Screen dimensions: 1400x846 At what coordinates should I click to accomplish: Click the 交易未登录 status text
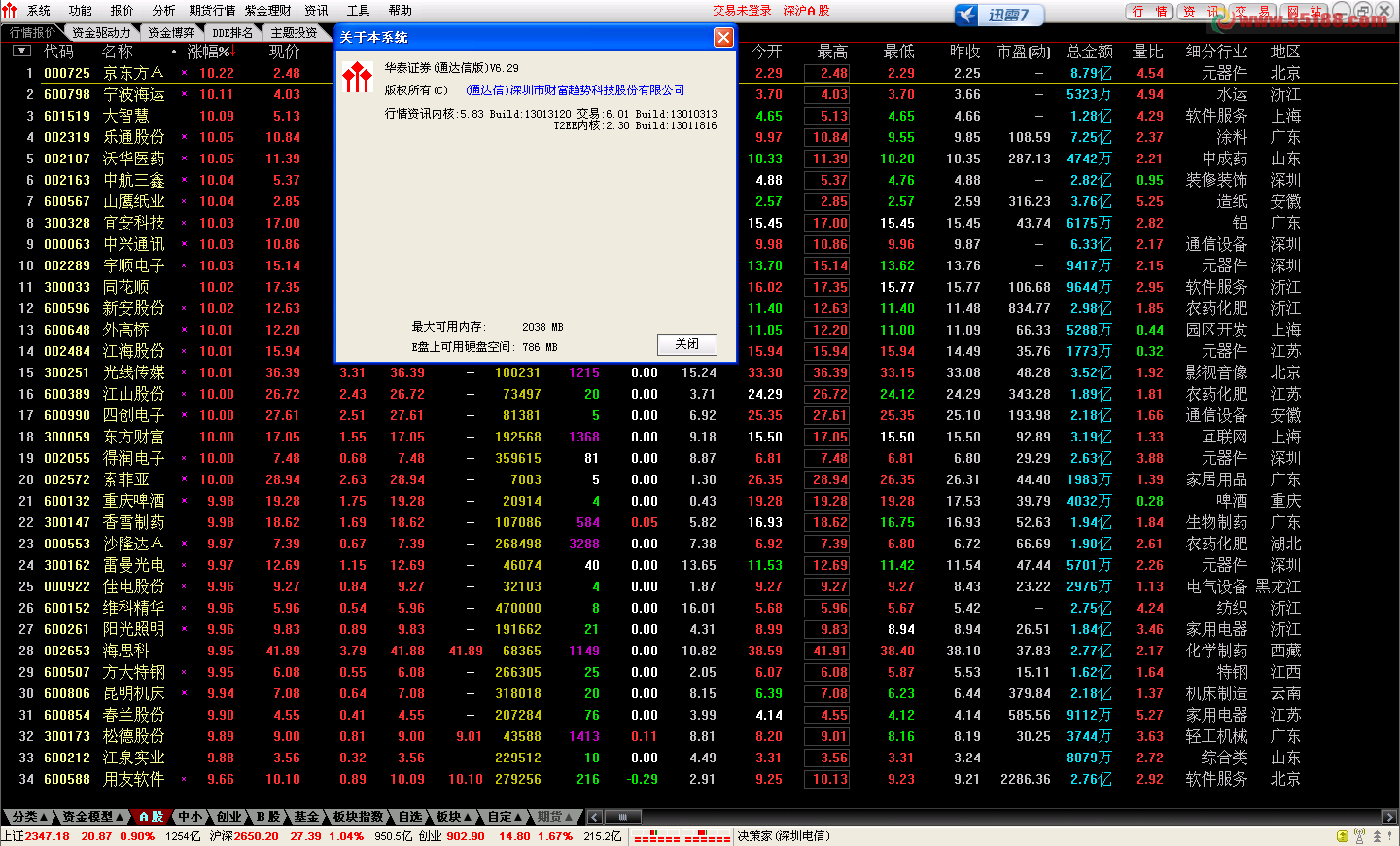742,10
